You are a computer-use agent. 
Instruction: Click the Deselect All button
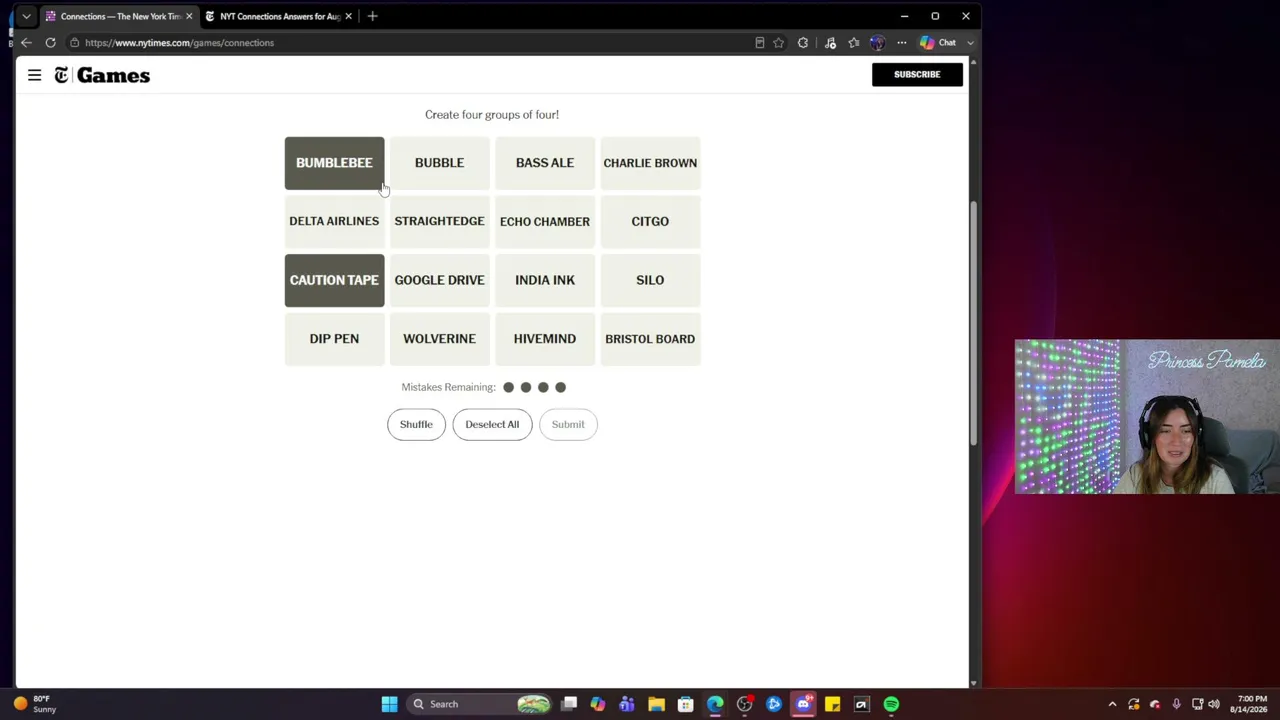pyautogui.click(x=492, y=424)
